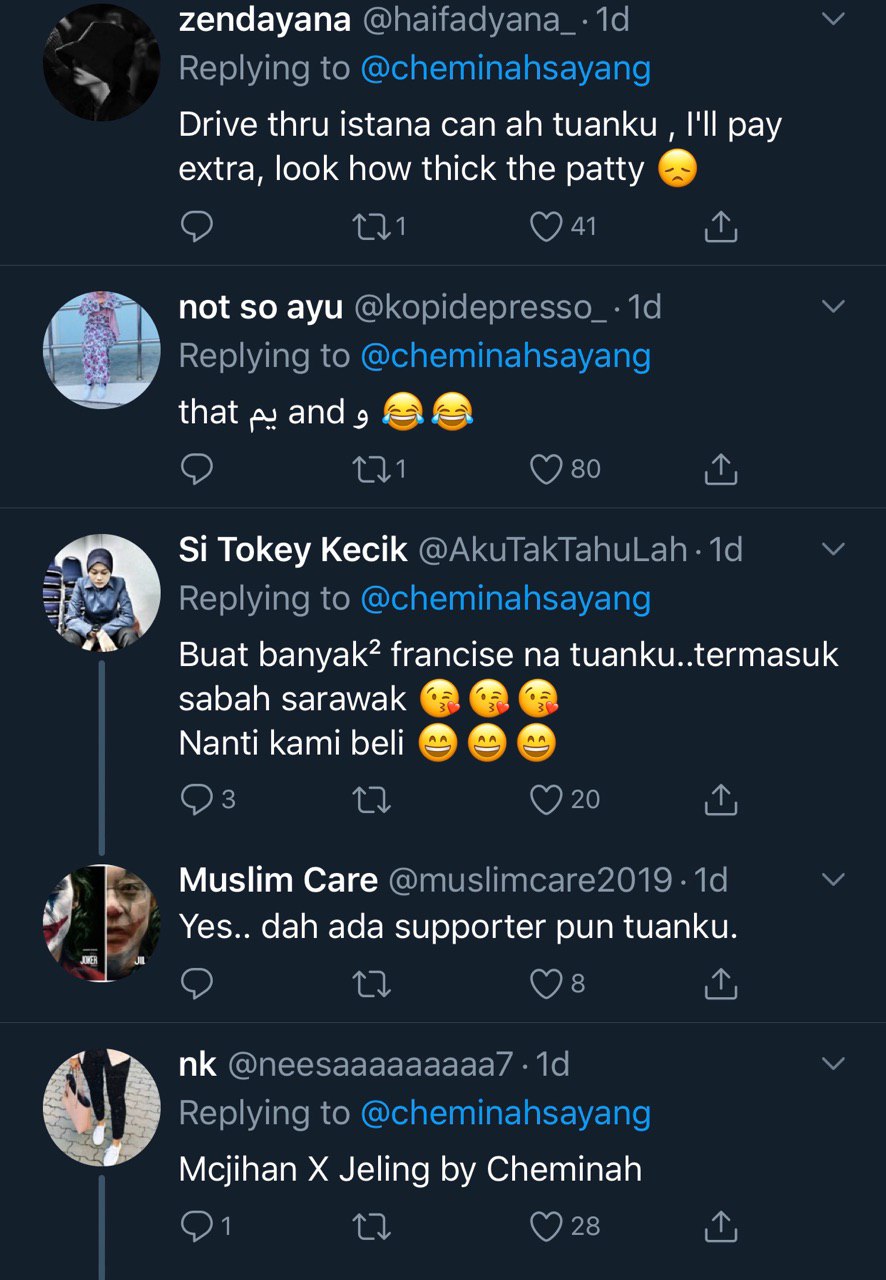The height and width of the screenshot is (1280, 886).
Task: Reply to zendayana's tweet
Action: (197, 228)
